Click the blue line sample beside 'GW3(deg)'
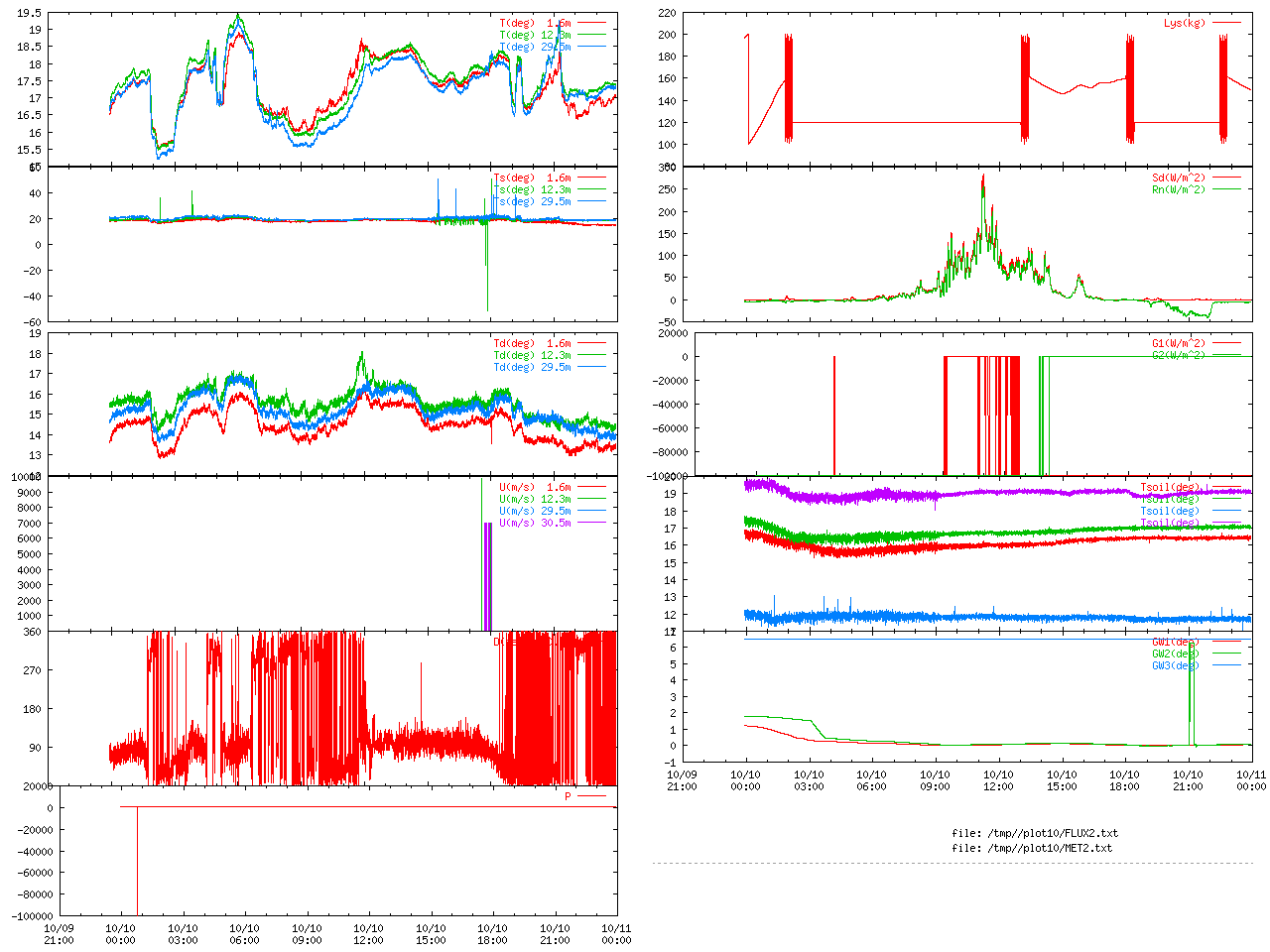This screenshot has width=1270, height=952. [1225, 666]
